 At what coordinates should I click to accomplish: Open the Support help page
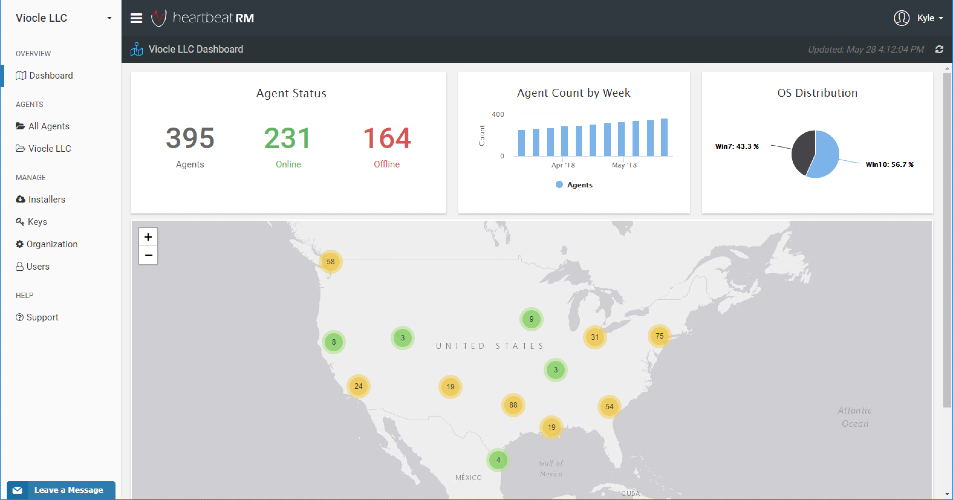pos(42,317)
